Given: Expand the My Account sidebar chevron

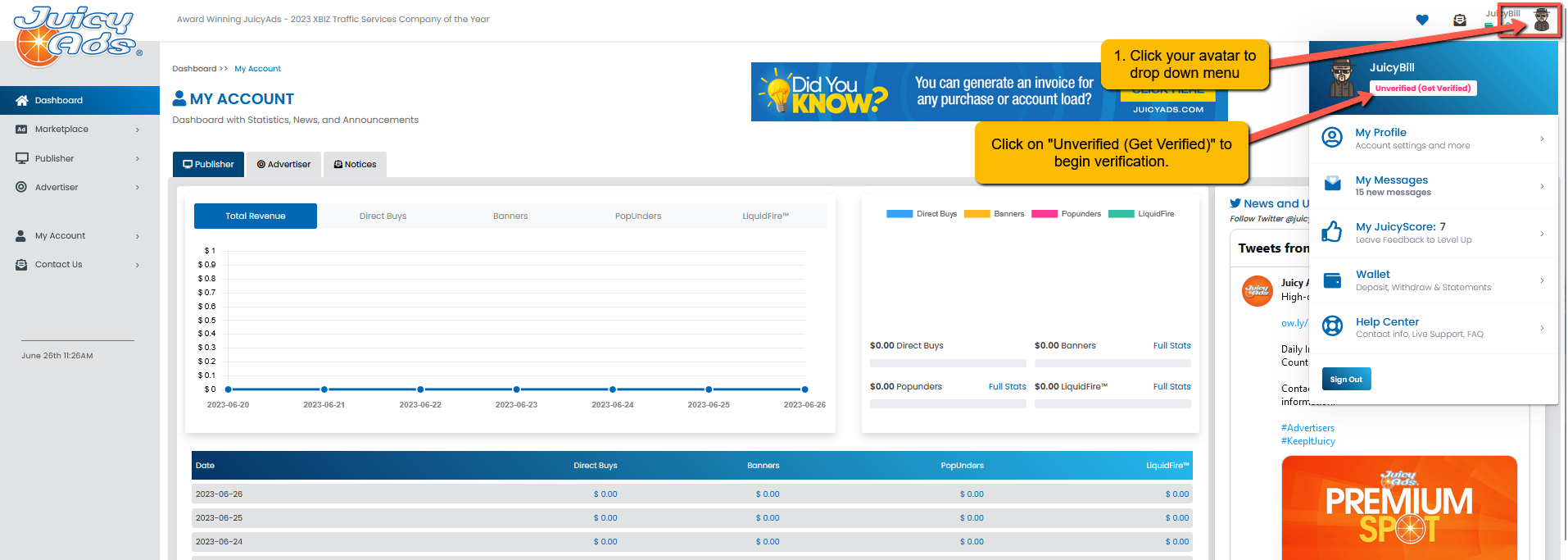Looking at the screenshot, I should point(138,236).
